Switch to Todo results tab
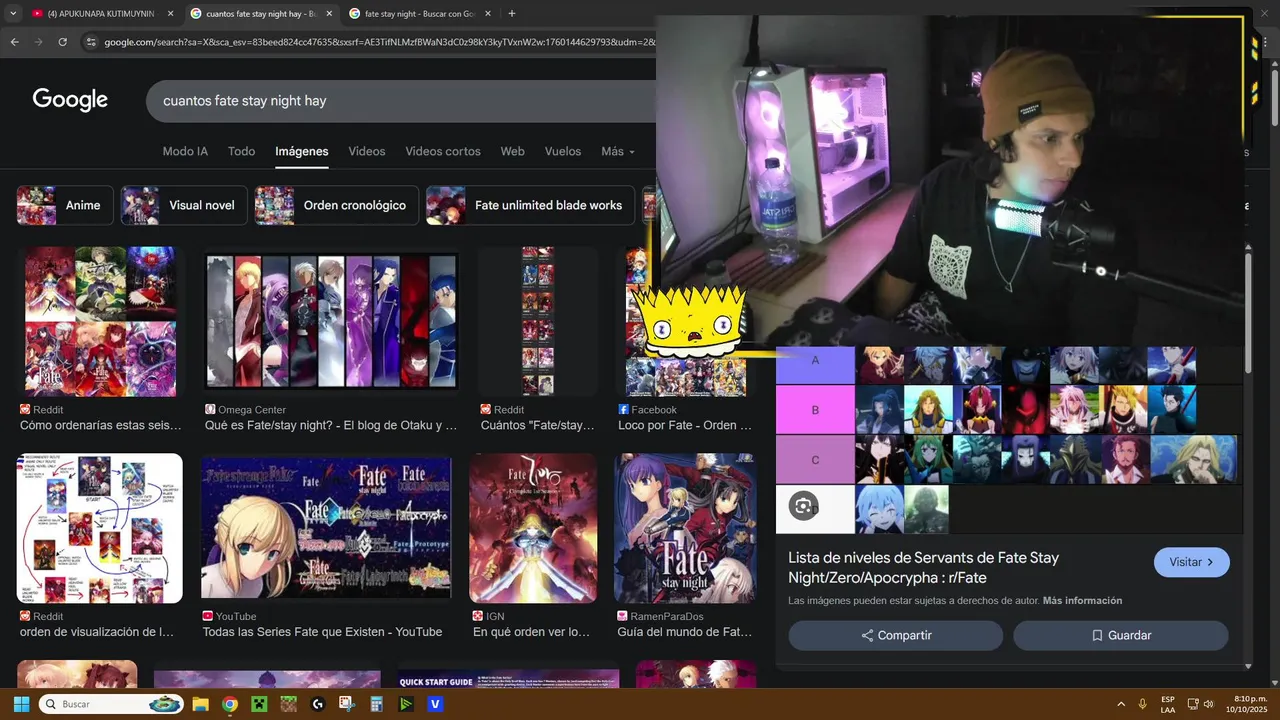The height and width of the screenshot is (720, 1280). (241, 151)
